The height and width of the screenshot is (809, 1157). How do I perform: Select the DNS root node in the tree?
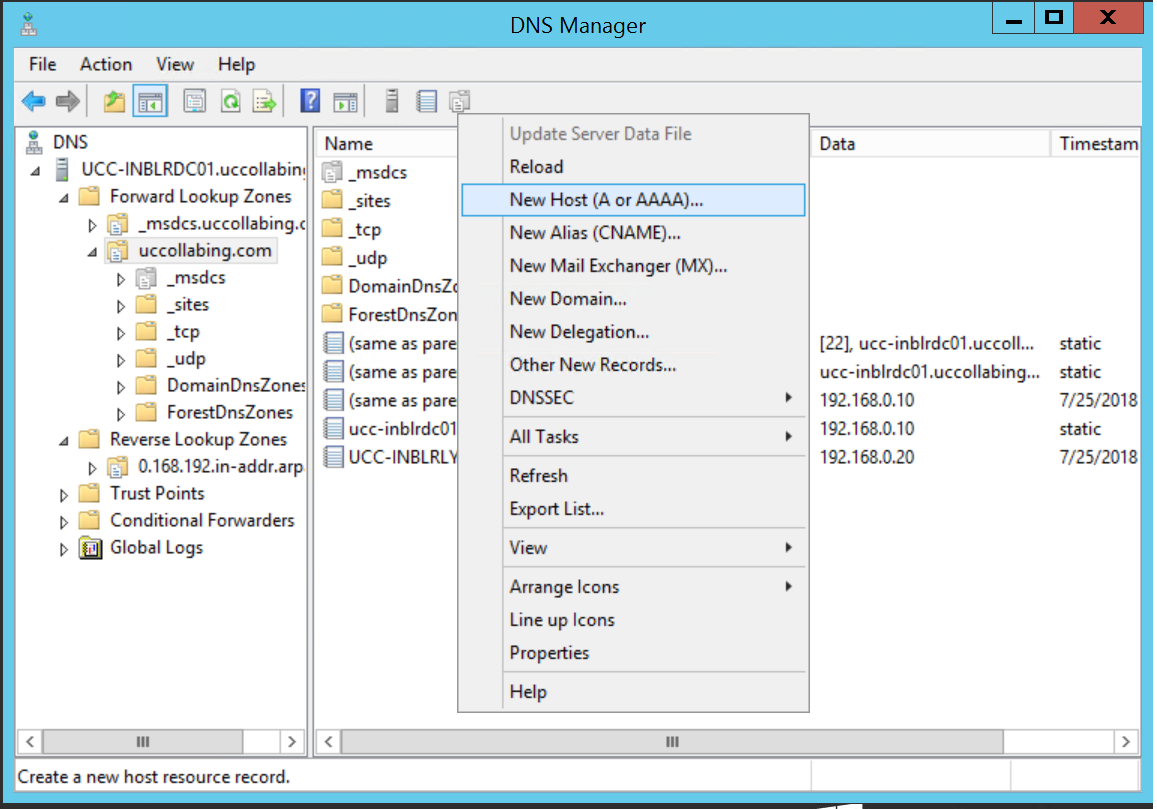[x=70, y=142]
